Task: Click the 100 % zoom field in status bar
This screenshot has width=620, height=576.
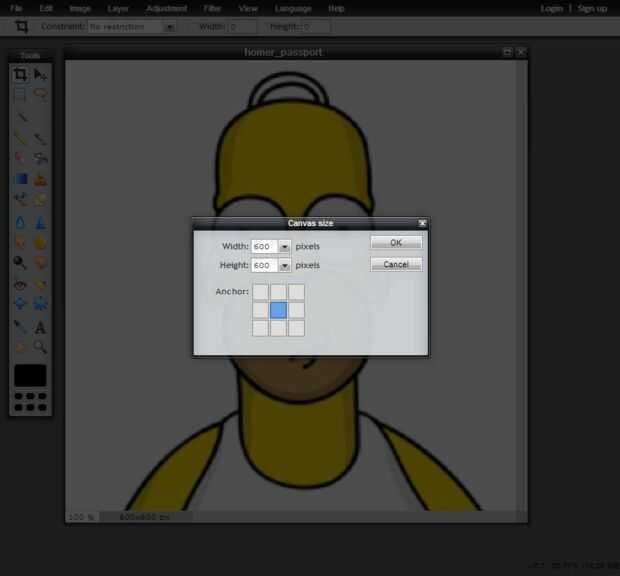Action: click(82, 517)
